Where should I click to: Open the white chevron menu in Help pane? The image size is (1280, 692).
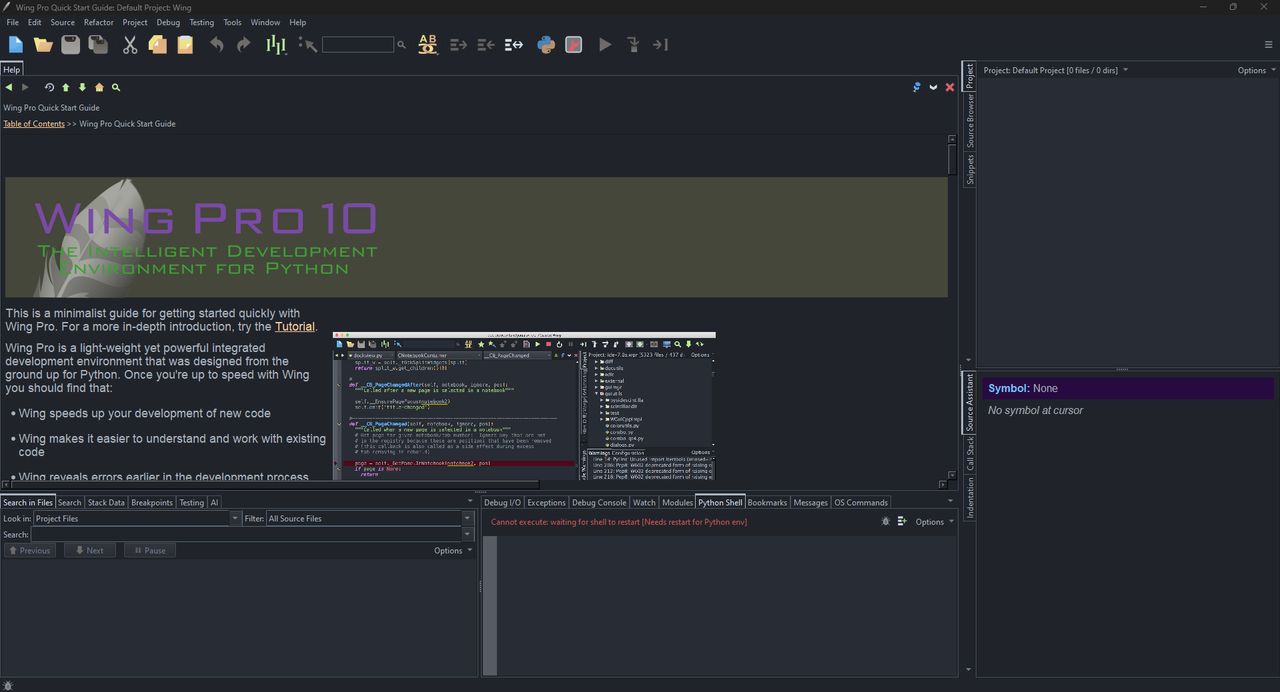(x=933, y=87)
